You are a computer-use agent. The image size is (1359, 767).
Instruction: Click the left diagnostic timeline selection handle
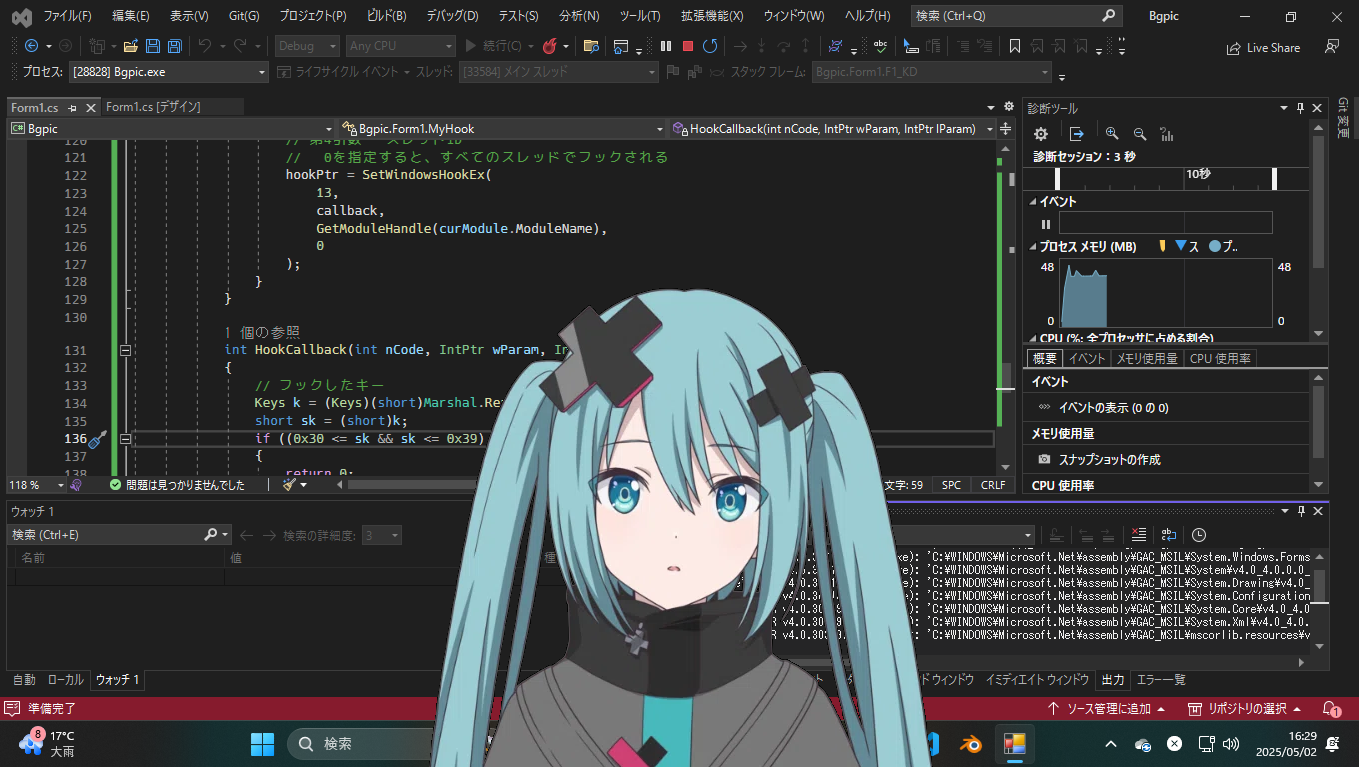(x=1058, y=179)
